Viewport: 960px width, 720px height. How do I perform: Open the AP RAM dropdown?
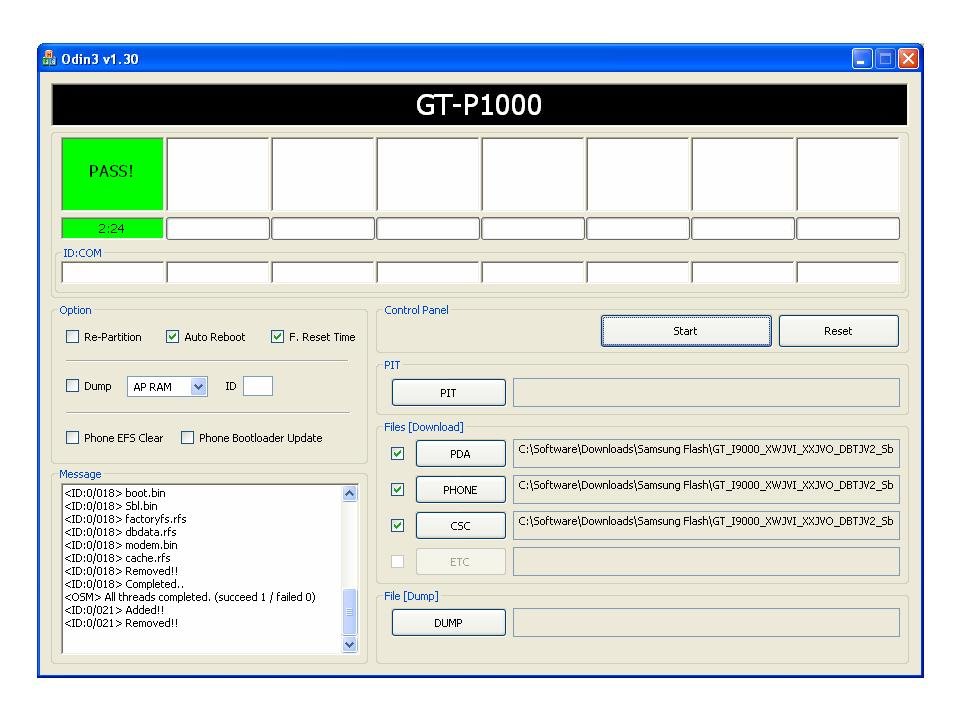pyautogui.click(x=198, y=386)
